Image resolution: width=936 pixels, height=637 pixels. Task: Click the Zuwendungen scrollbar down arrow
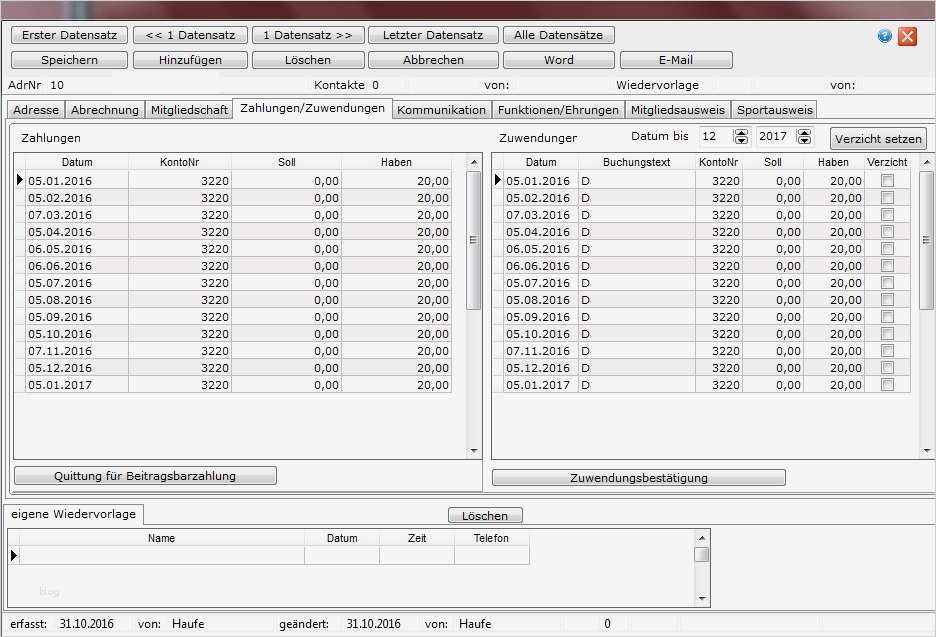click(927, 451)
